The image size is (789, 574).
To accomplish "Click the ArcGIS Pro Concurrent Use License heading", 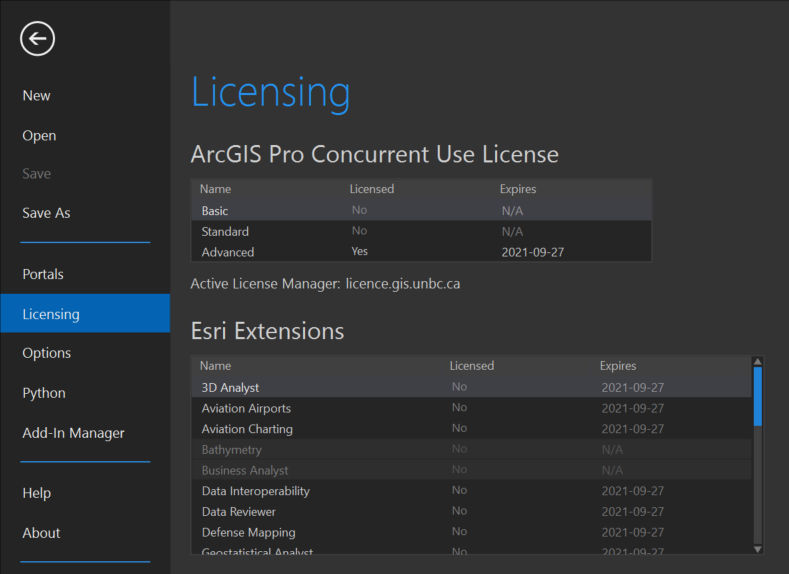I will point(375,154).
